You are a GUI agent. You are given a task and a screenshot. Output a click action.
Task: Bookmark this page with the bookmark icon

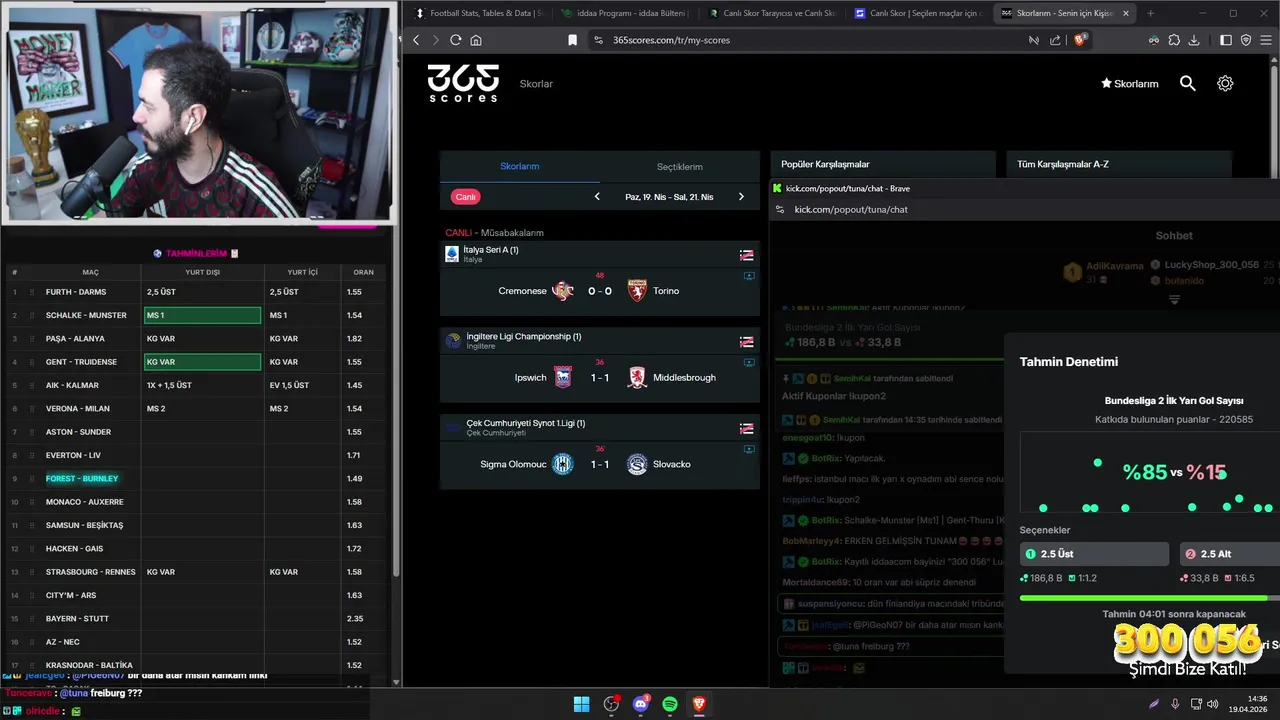pos(572,40)
